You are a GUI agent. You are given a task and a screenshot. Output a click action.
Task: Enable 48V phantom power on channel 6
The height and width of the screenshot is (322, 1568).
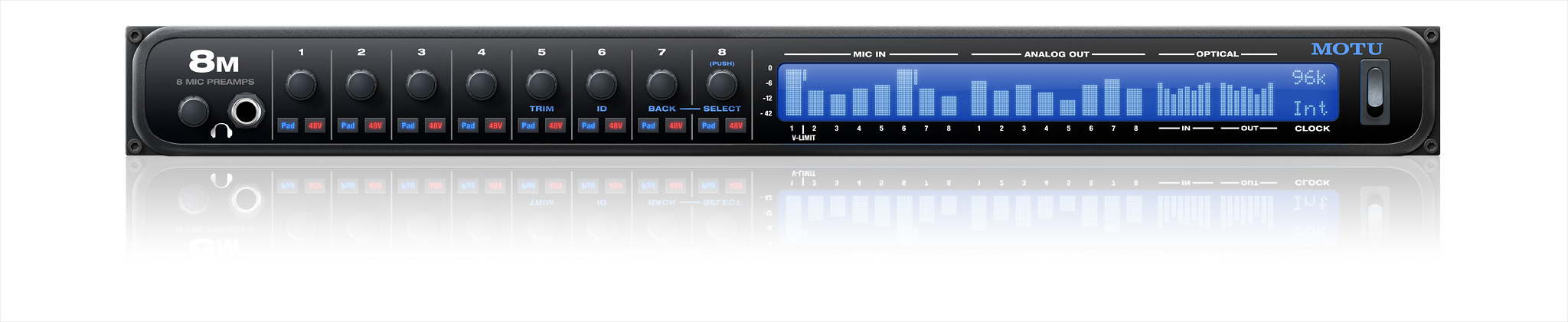[x=616, y=125]
